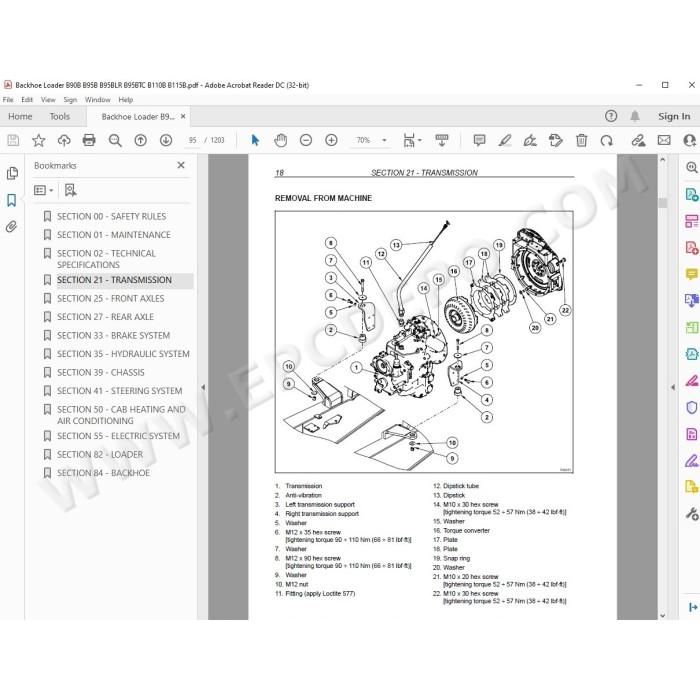This screenshot has height=700, width=700.
Task: Open fit page options dropdown
Action: [x=412, y=140]
